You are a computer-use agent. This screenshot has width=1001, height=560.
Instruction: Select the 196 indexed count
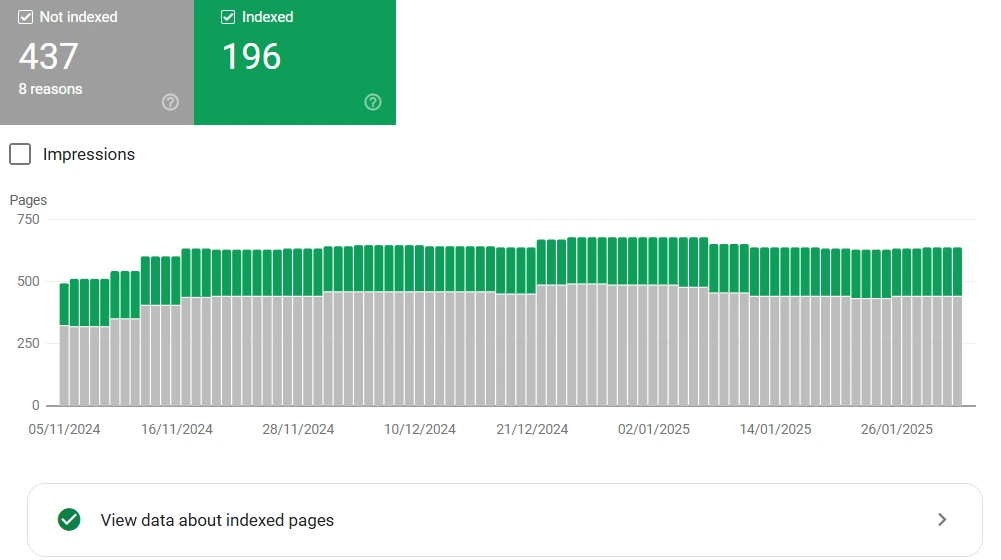pos(252,56)
